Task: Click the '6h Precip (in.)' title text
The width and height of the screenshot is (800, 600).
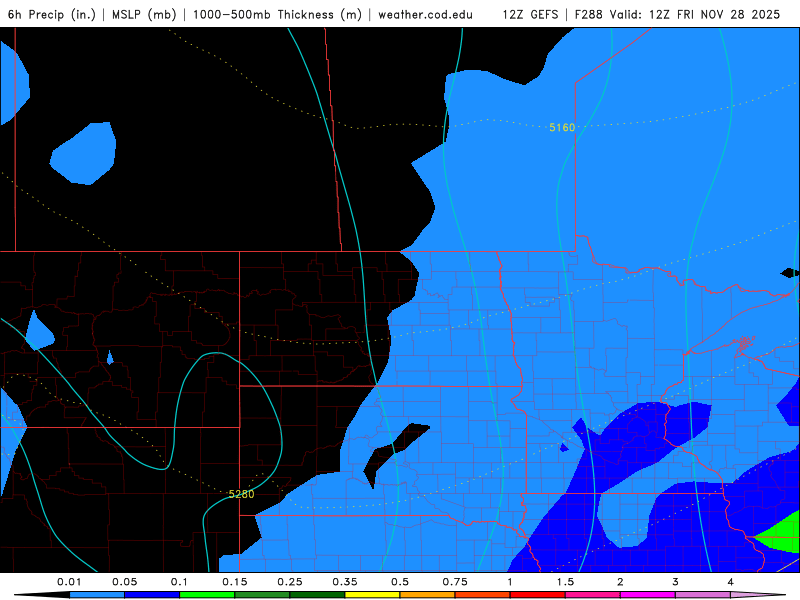Action: pos(52,14)
